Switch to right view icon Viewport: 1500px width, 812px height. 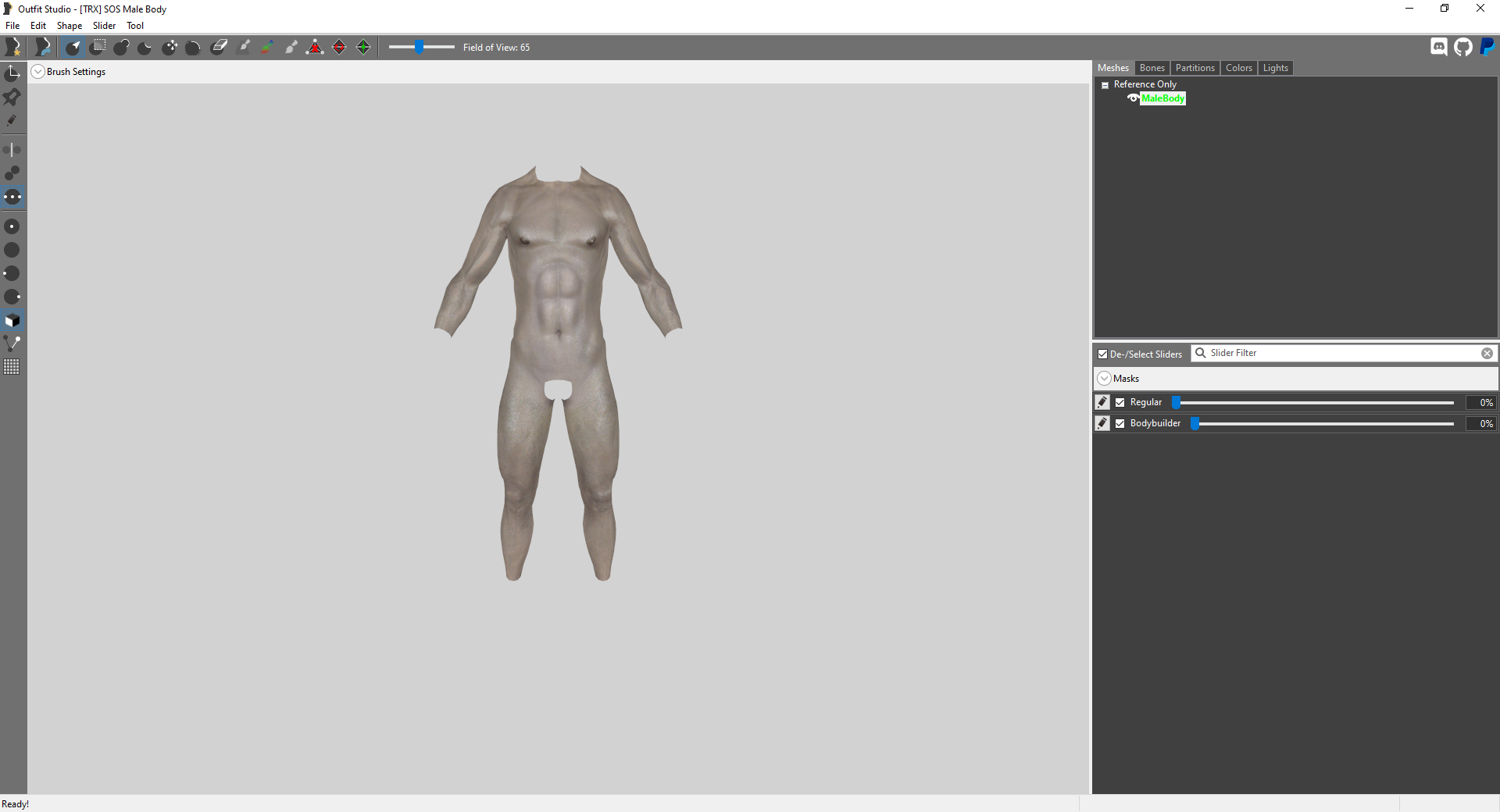coord(12,297)
